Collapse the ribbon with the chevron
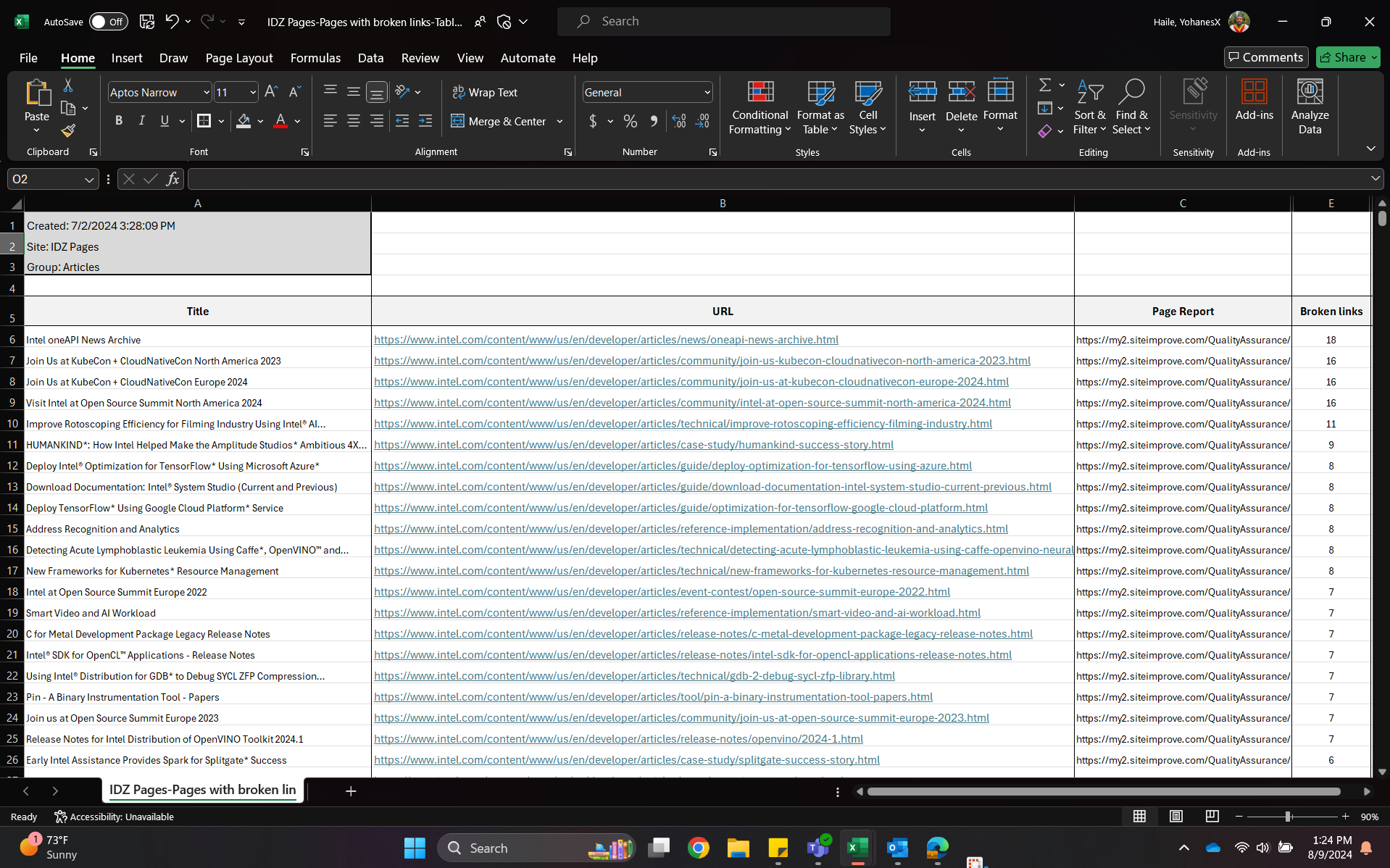Viewport: 1390px width, 868px height. [x=1370, y=149]
